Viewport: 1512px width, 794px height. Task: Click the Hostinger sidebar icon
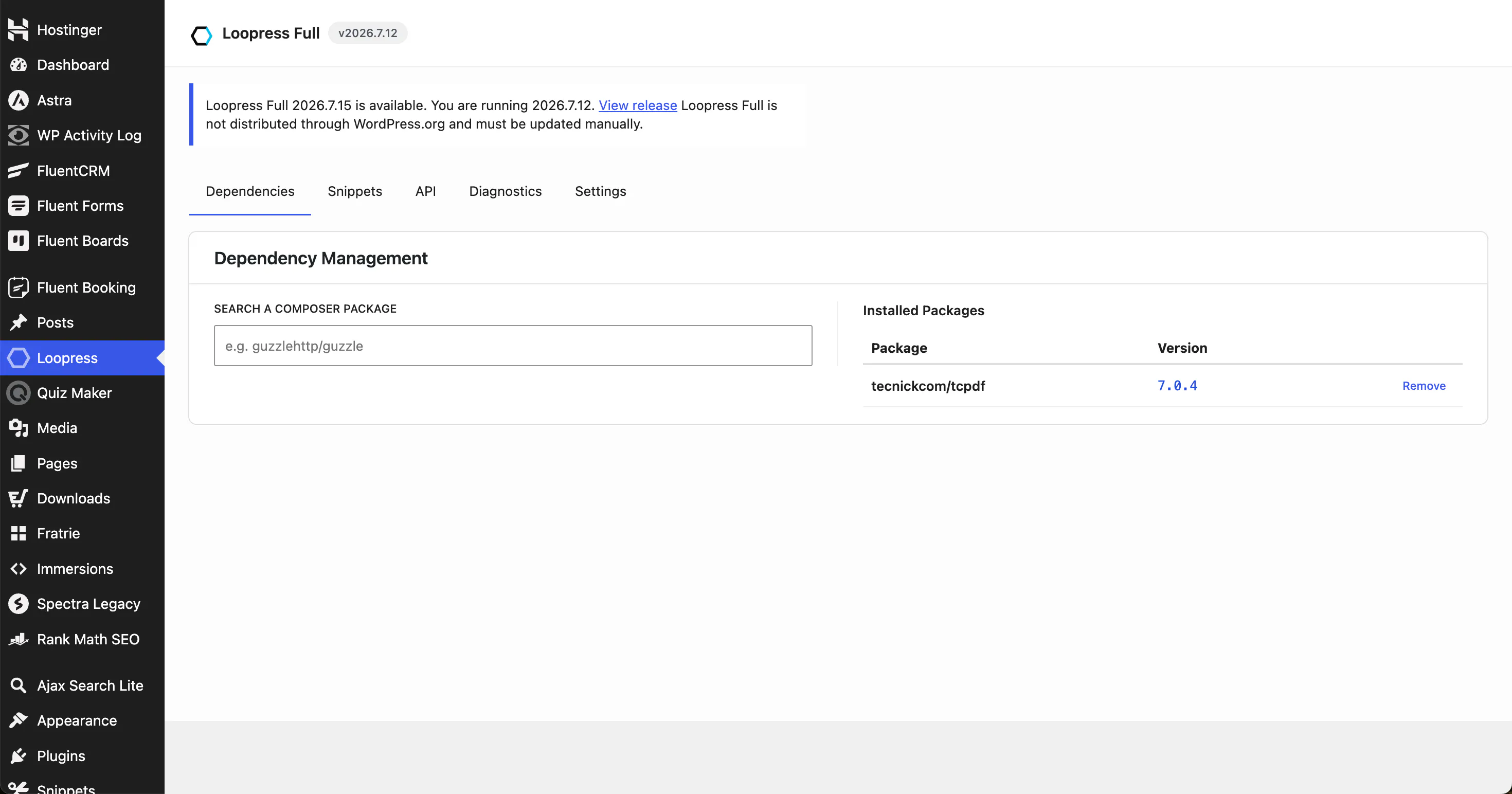click(x=18, y=30)
